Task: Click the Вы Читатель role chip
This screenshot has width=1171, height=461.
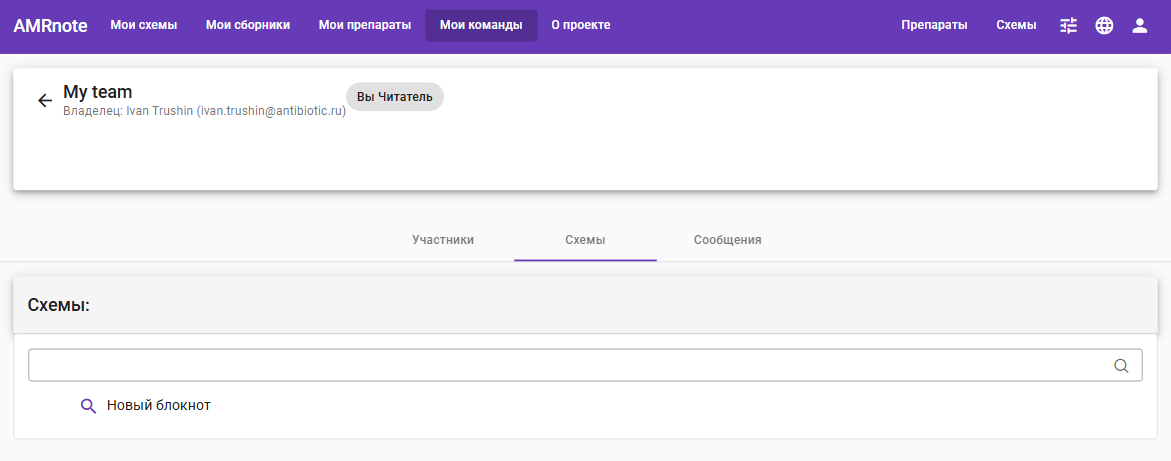Action: [x=395, y=97]
